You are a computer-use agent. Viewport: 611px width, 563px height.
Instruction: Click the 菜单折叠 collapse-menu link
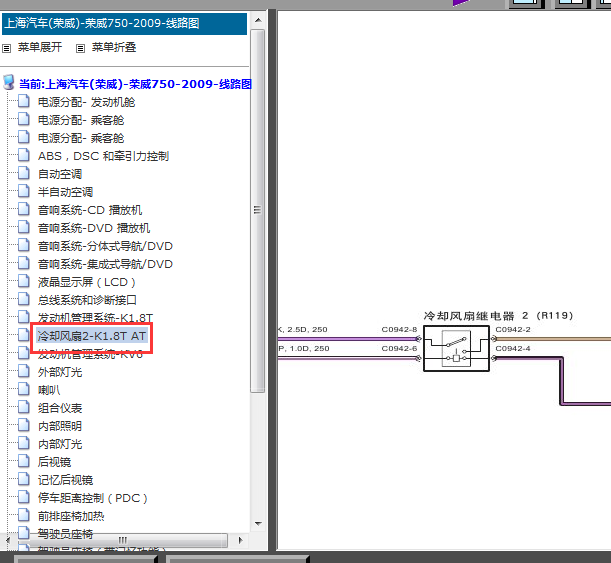pyautogui.click(x=114, y=48)
